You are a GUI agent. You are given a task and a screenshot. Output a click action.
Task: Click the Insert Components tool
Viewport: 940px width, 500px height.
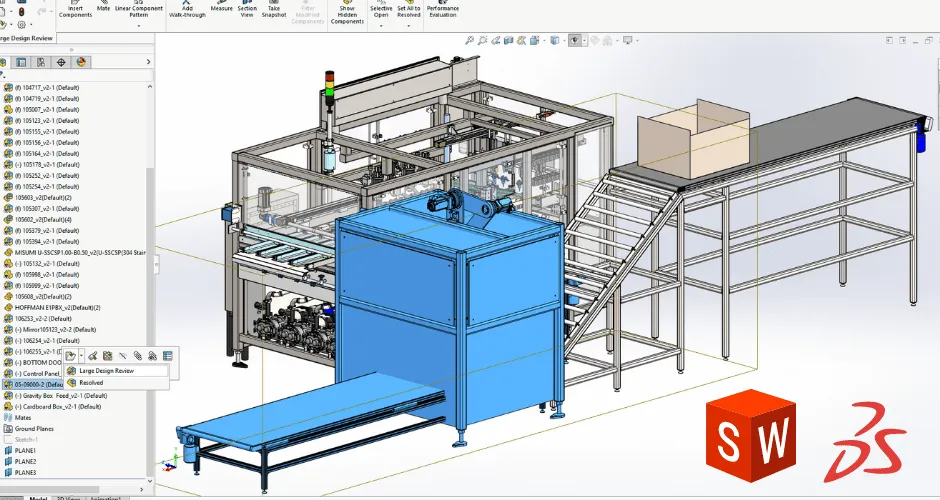pyautogui.click(x=76, y=11)
